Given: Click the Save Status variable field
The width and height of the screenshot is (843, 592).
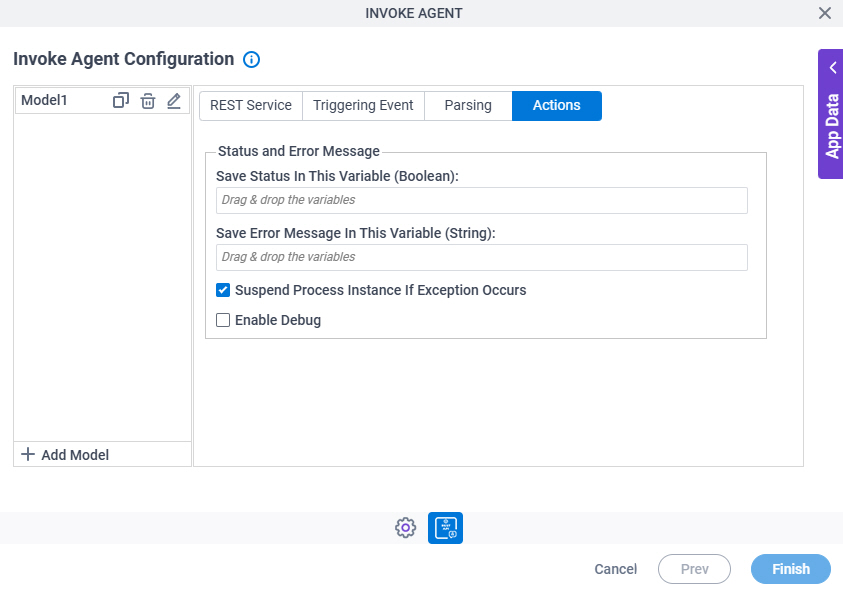Looking at the screenshot, I should click(482, 200).
